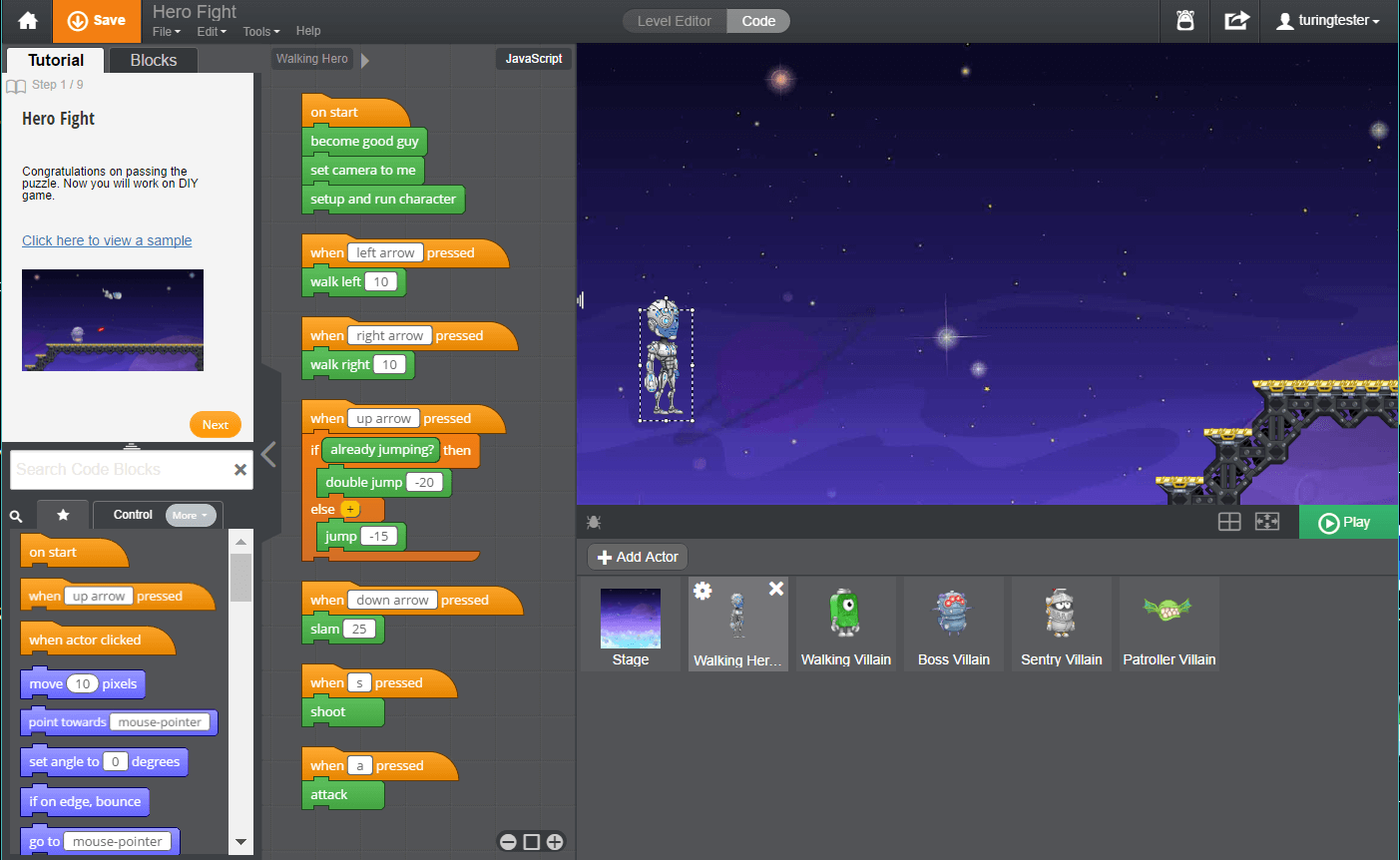Image resolution: width=1400 pixels, height=860 pixels.
Task: Open the 'Click here to view a sample' link
Action: [107, 240]
